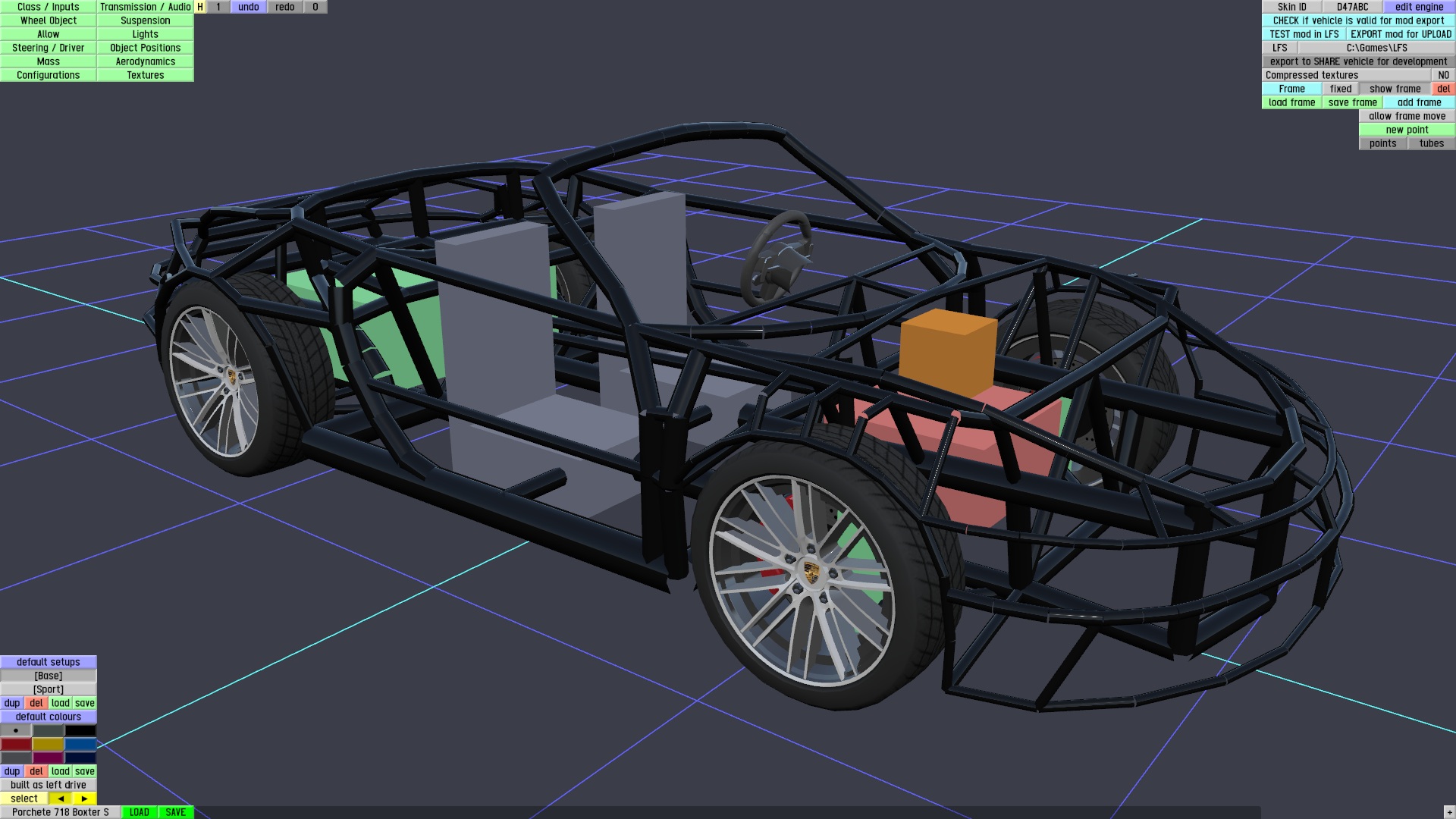Select the [Base] default setup
Image resolution: width=1456 pixels, height=819 pixels.
(x=49, y=676)
